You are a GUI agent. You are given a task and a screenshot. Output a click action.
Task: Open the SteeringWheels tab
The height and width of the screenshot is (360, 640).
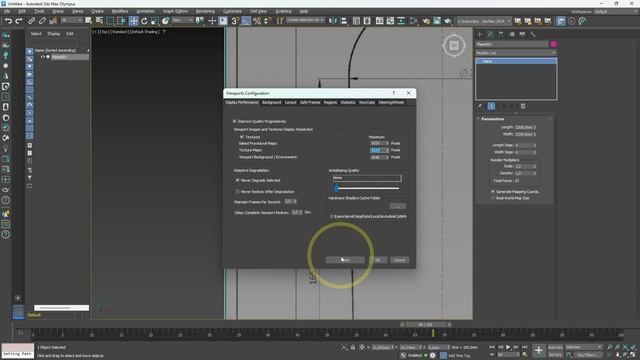tap(391, 102)
